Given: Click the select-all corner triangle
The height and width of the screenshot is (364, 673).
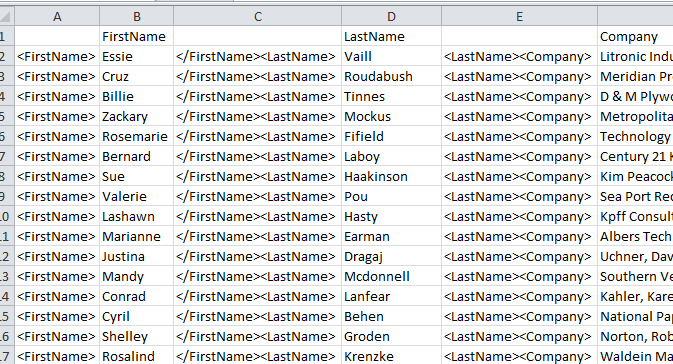Looking at the screenshot, I should pyautogui.click(x=6, y=16).
